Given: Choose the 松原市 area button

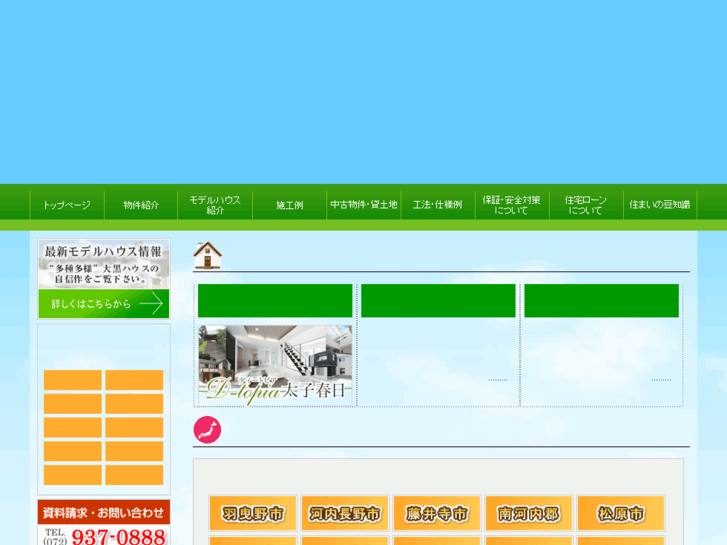Looking at the screenshot, I should pyautogui.click(x=621, y=513).
